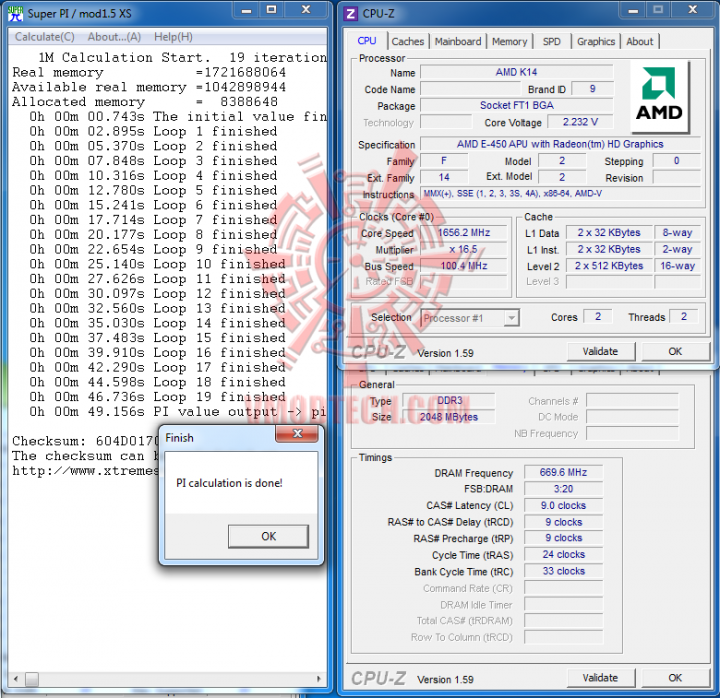720x698 pixels.
Task: Open the Help(H) menu
Action: point(173,37)
